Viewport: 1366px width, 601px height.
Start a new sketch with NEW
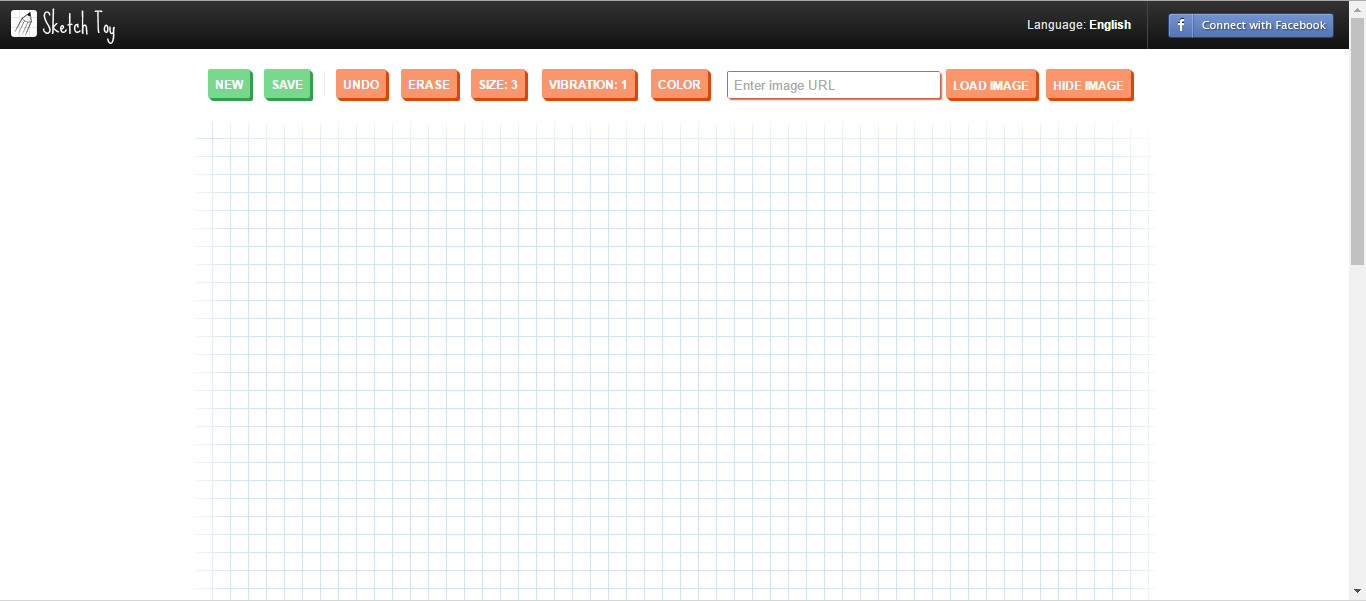click(x=229, y=85)
